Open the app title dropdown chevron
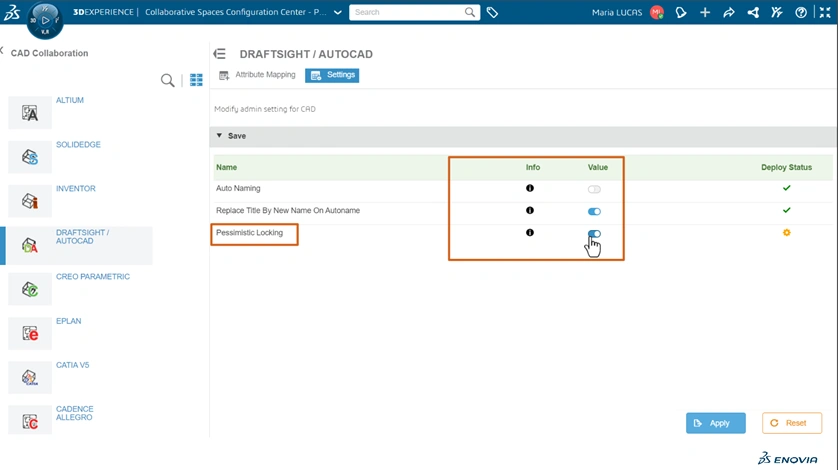This screenshot has height=470, width=838. pyautogui.click(x=338, y=13)
